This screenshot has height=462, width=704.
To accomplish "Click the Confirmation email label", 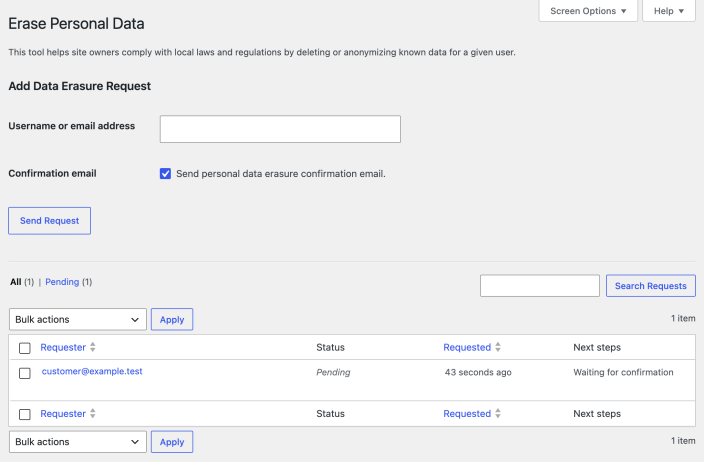I will pos(52,173).
